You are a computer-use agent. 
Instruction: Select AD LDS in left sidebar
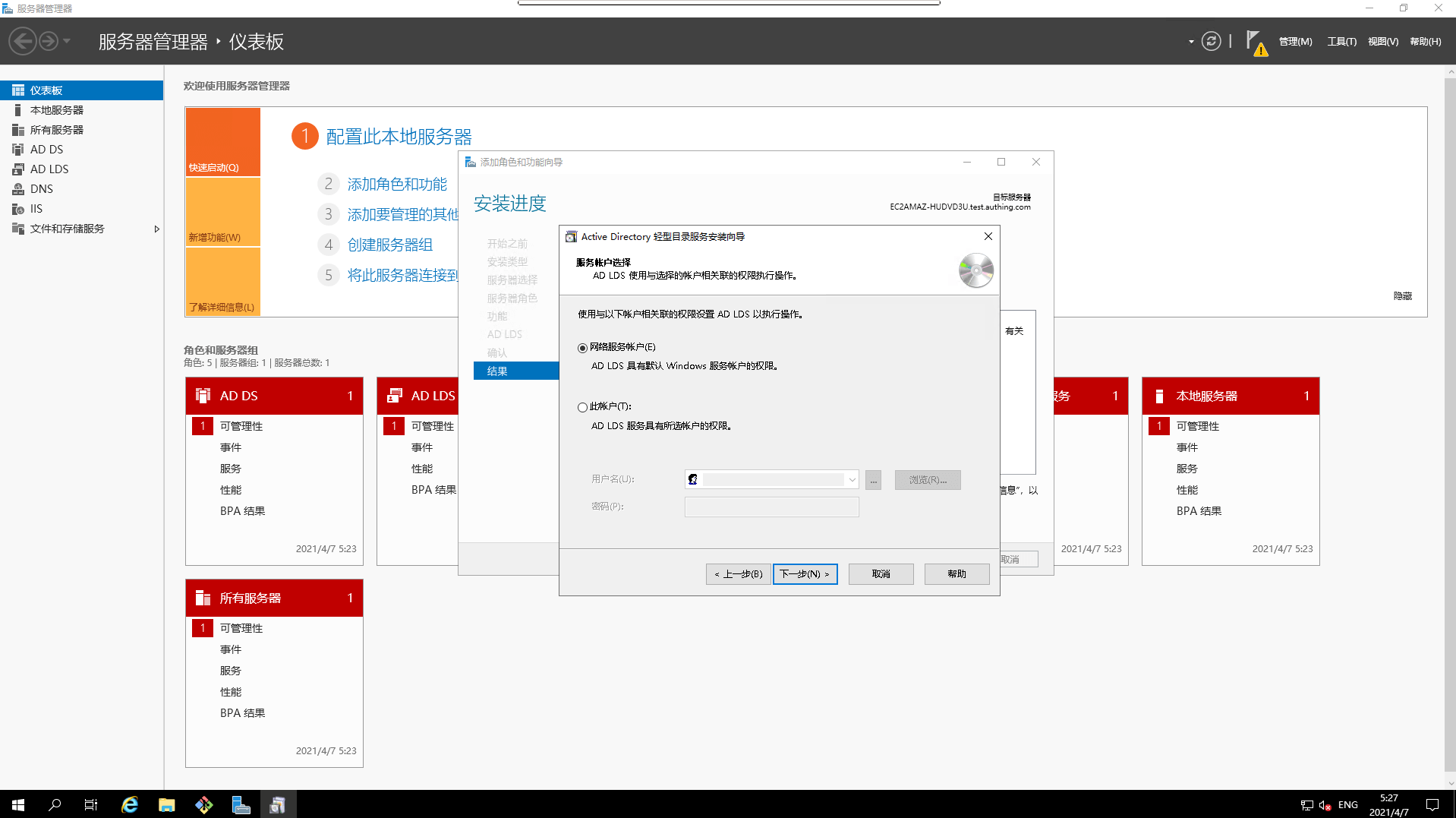click(49, 169)
